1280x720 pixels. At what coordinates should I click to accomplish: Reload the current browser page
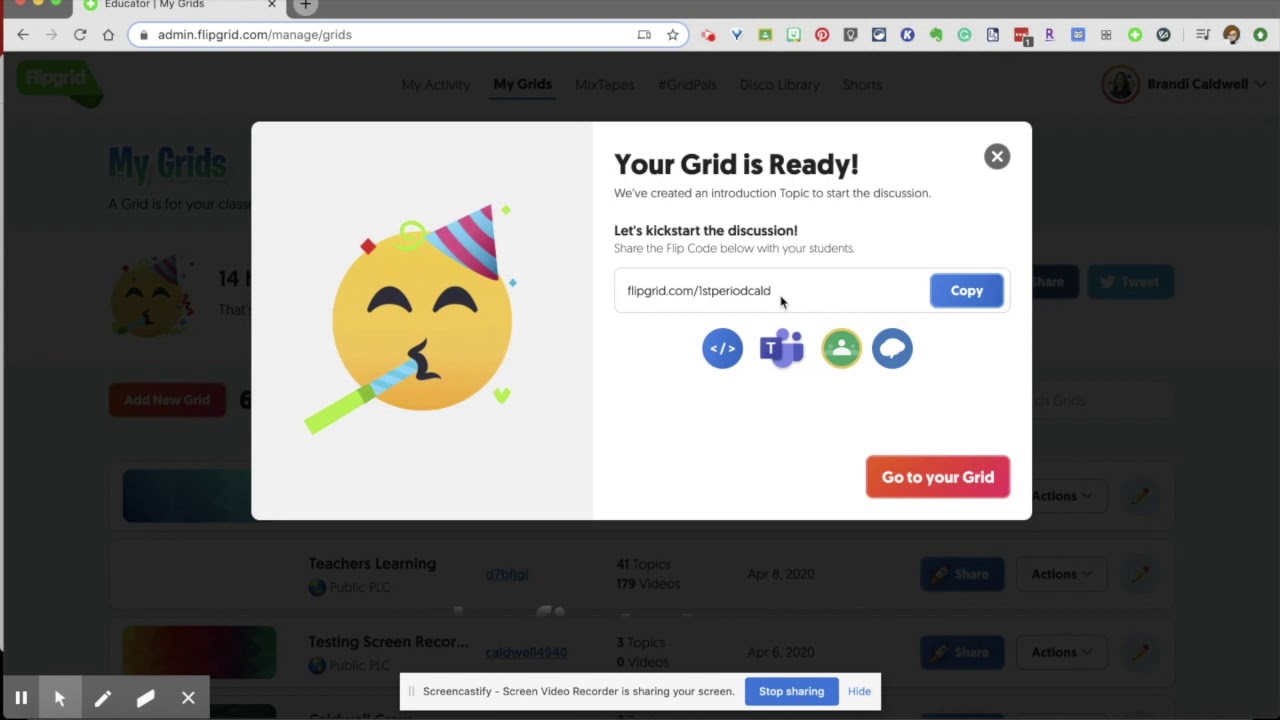(80, 34)
